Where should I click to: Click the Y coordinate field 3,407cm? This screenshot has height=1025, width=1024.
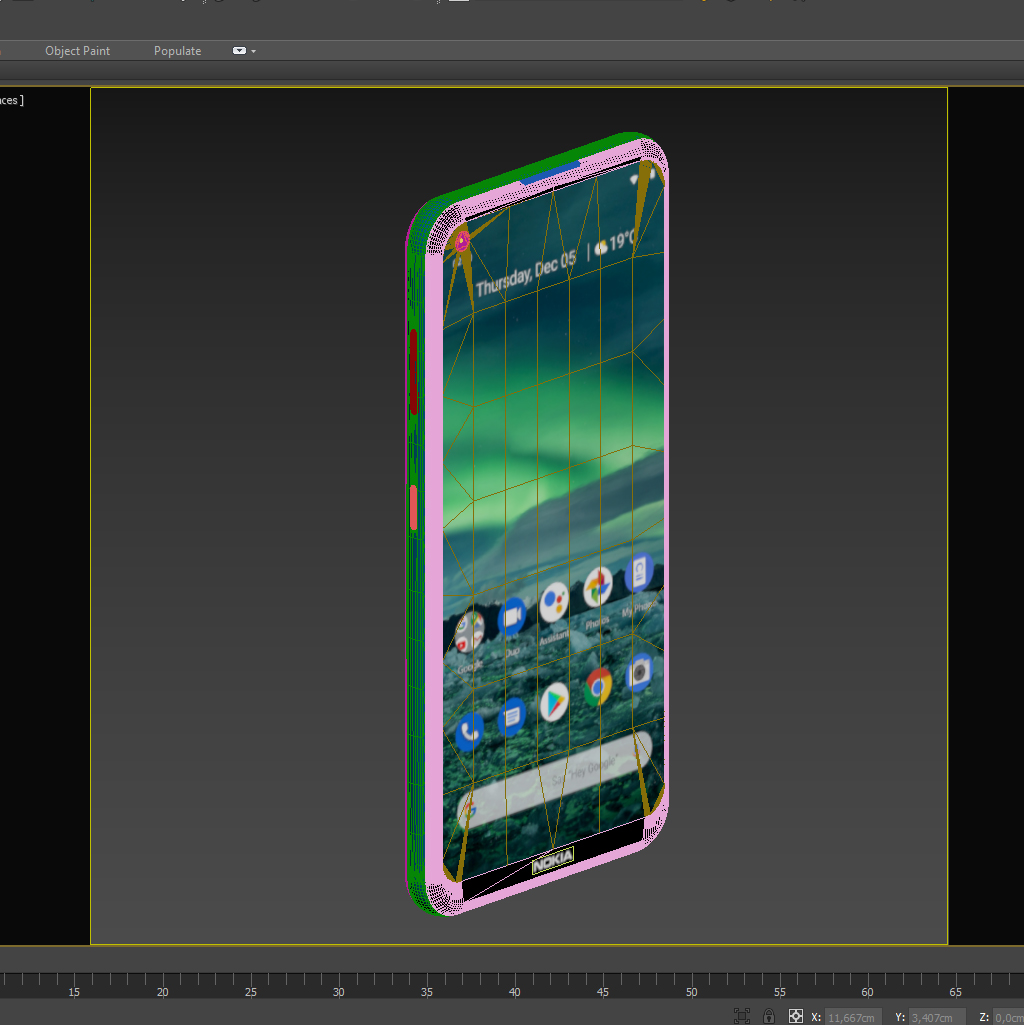click(936, 1017)
